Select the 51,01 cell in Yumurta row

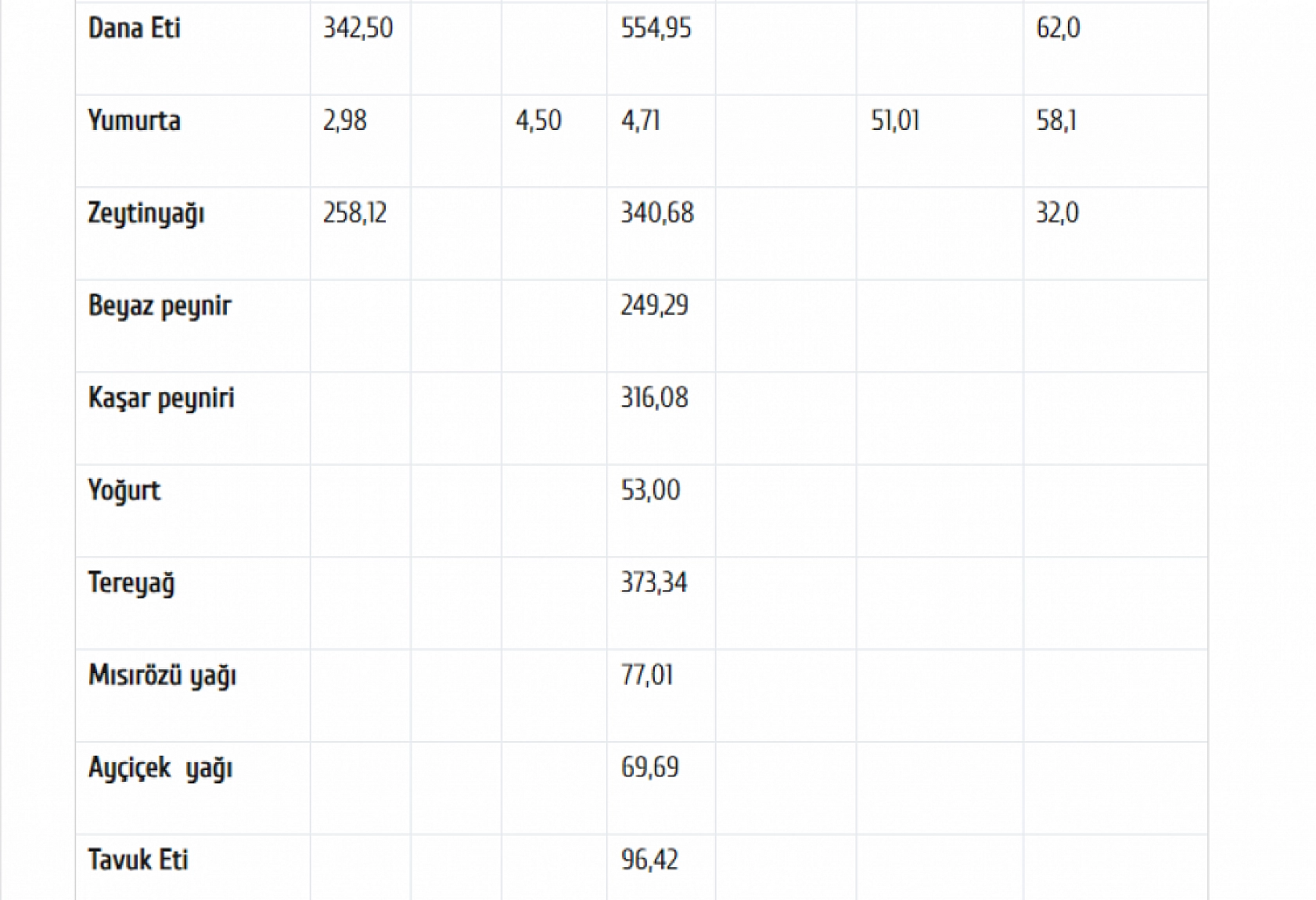pos(895,121)
